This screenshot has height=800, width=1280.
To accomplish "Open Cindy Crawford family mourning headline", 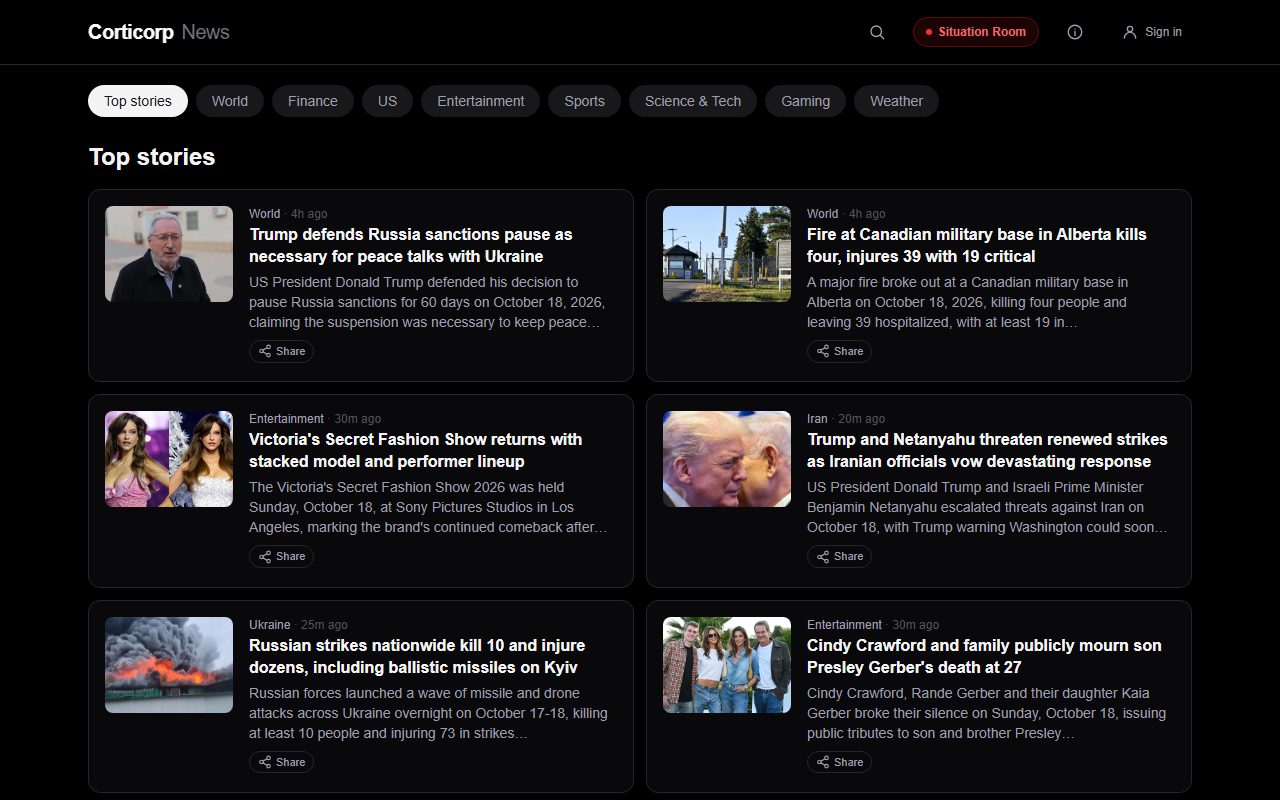I will 984,656.
